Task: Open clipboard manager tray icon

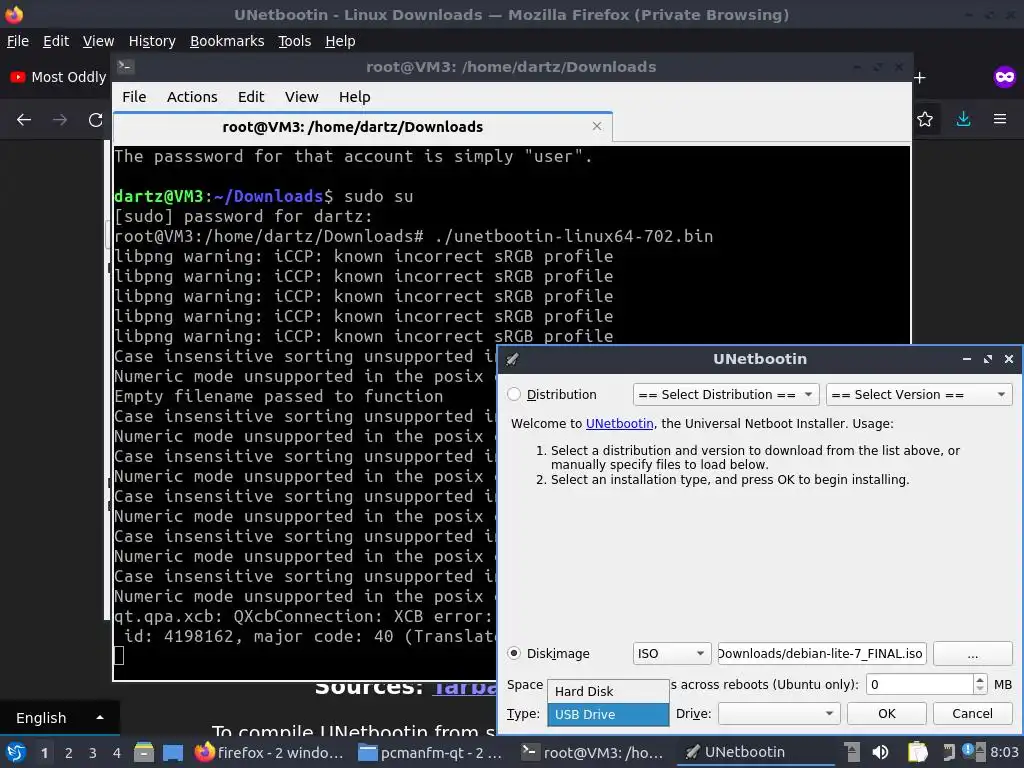Action: pos(918,753)
